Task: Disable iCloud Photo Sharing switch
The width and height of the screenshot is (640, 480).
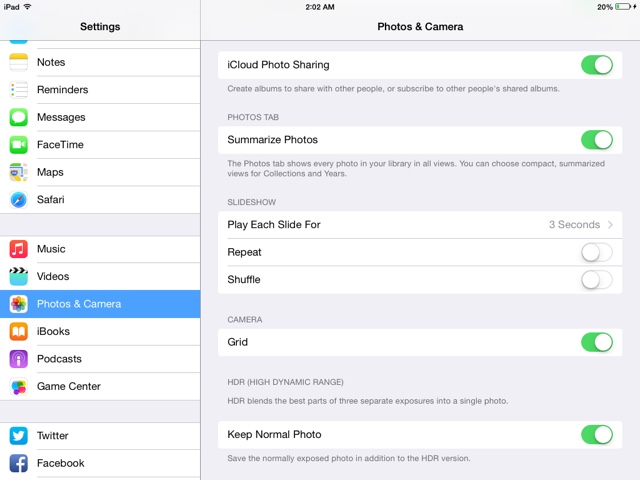Action: click(x=597, y=65)
